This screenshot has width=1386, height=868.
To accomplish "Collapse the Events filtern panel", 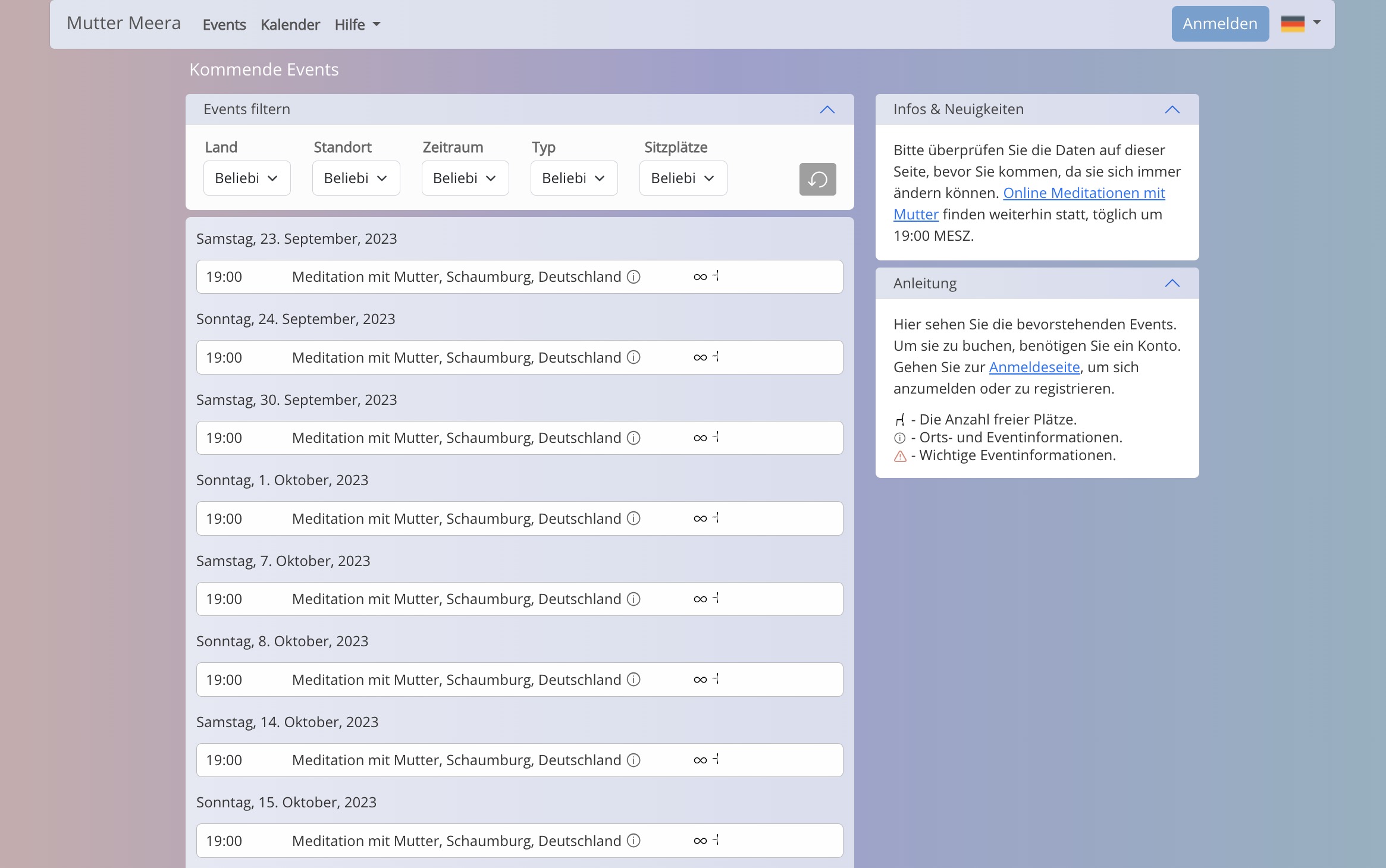I will click(827, 109).
